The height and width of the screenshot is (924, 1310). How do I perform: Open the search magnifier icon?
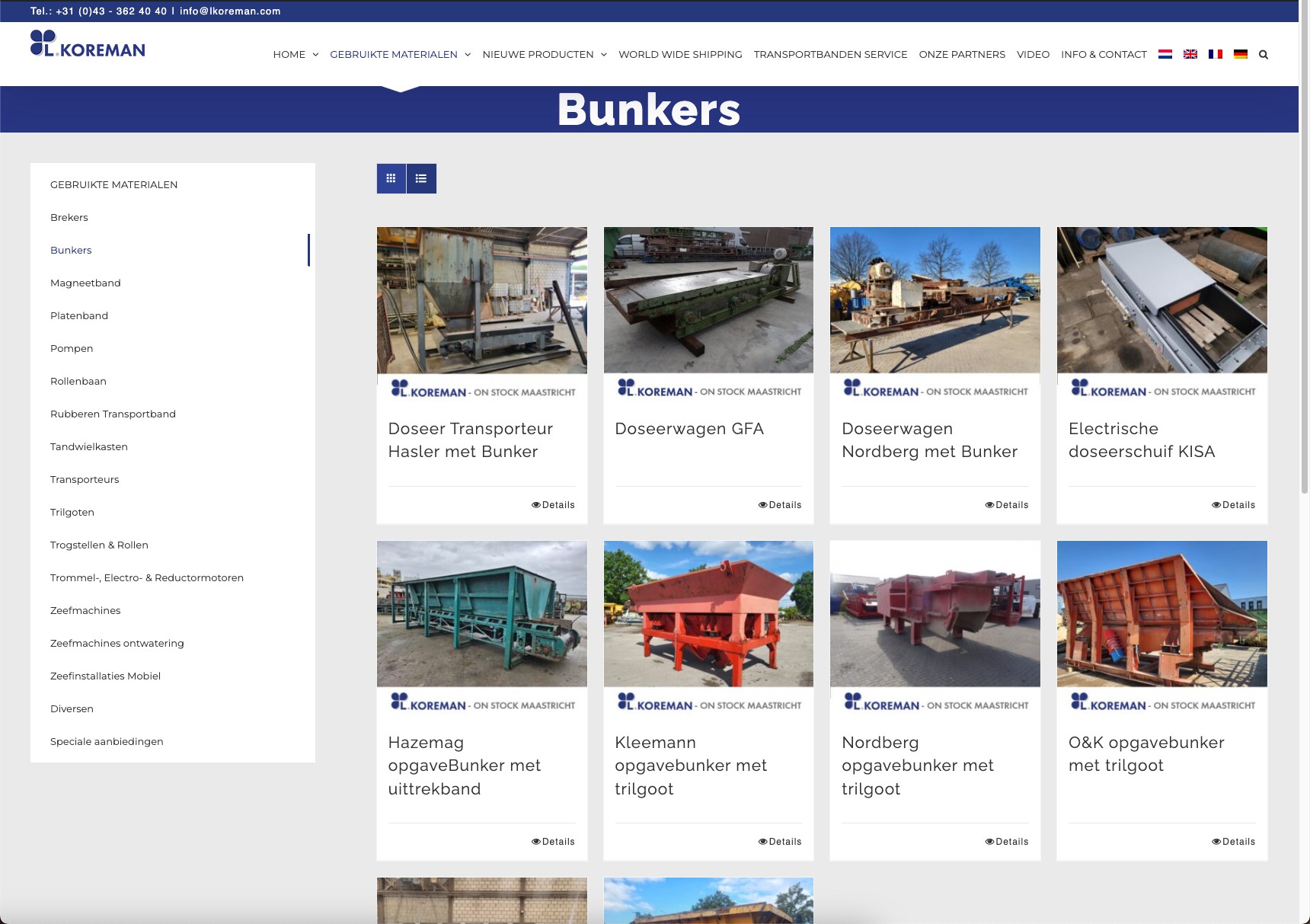pyautogui.click(x=1264, y=54)
